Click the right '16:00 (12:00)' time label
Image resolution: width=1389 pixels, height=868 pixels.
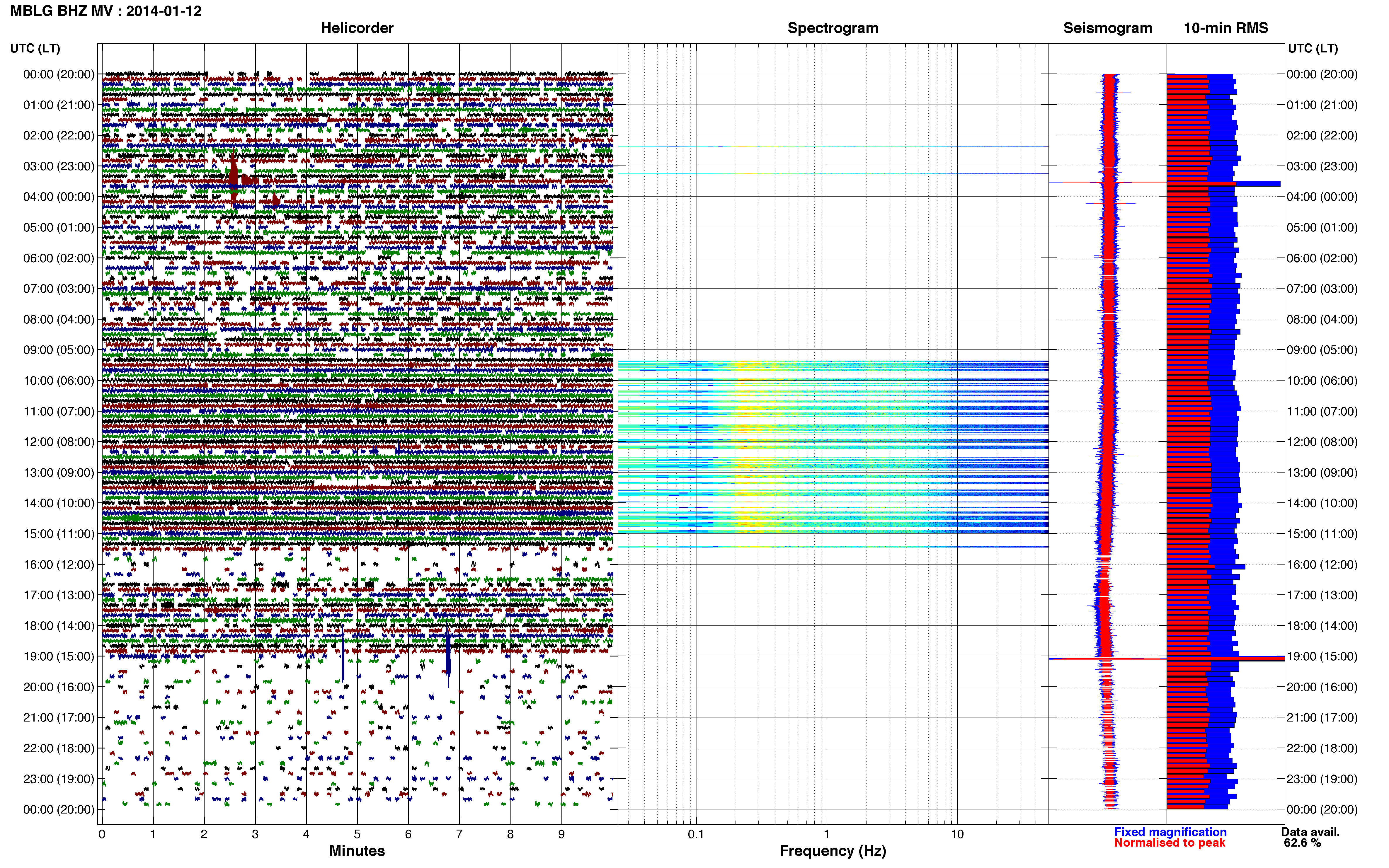1322,564
